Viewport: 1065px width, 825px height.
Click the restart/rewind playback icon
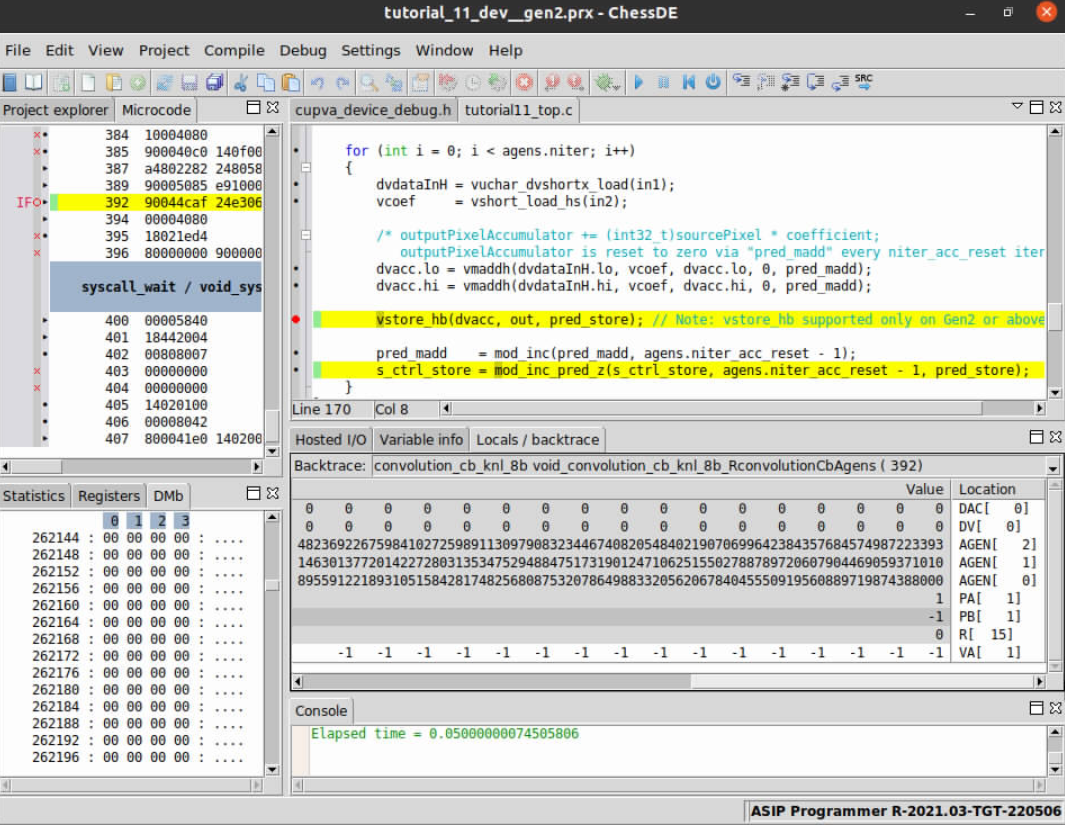[688, 82]
